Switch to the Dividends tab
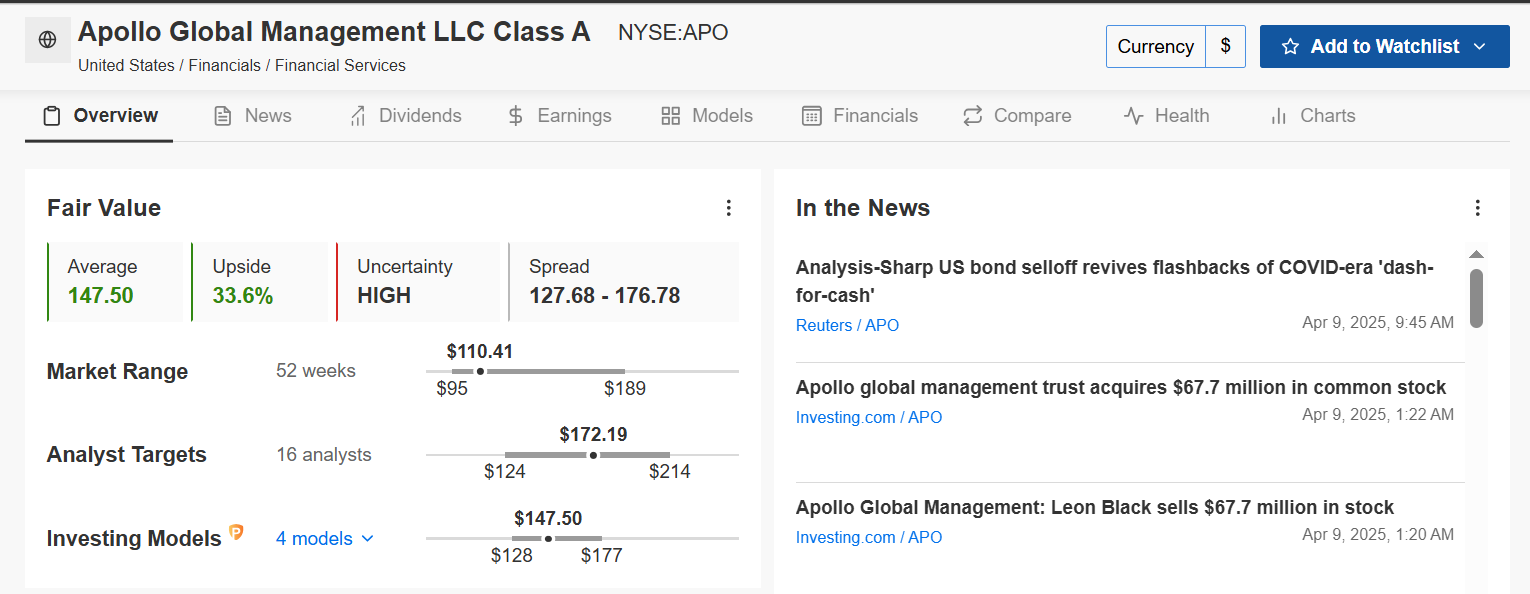Image resolution: width=1530 pixels, height=594 pixels. [405, 116]
